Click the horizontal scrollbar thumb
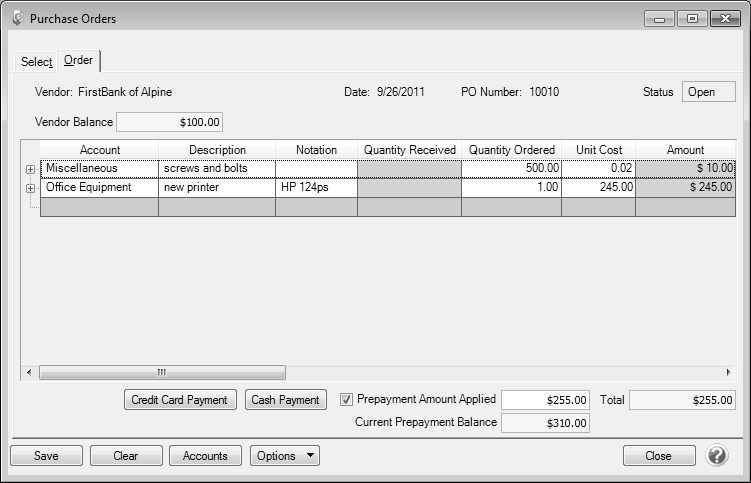The height and width of the screenshot is (483, 751). click(x=162, y=372)
